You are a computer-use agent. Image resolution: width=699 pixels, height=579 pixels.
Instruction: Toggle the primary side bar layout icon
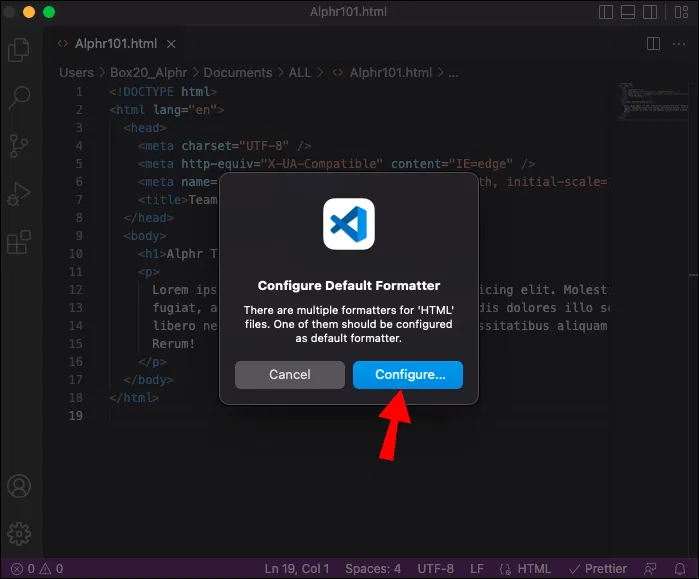point(607,12)
